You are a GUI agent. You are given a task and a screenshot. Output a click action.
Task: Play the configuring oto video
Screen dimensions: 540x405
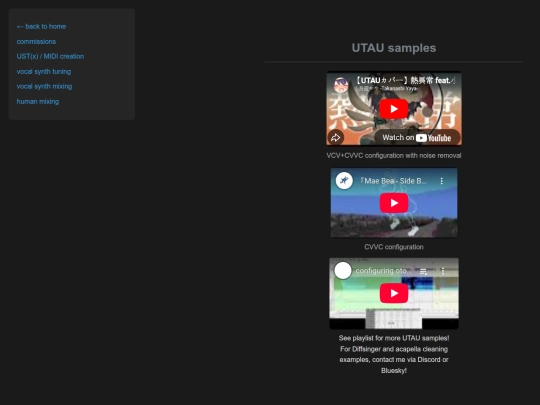point(394,293)
